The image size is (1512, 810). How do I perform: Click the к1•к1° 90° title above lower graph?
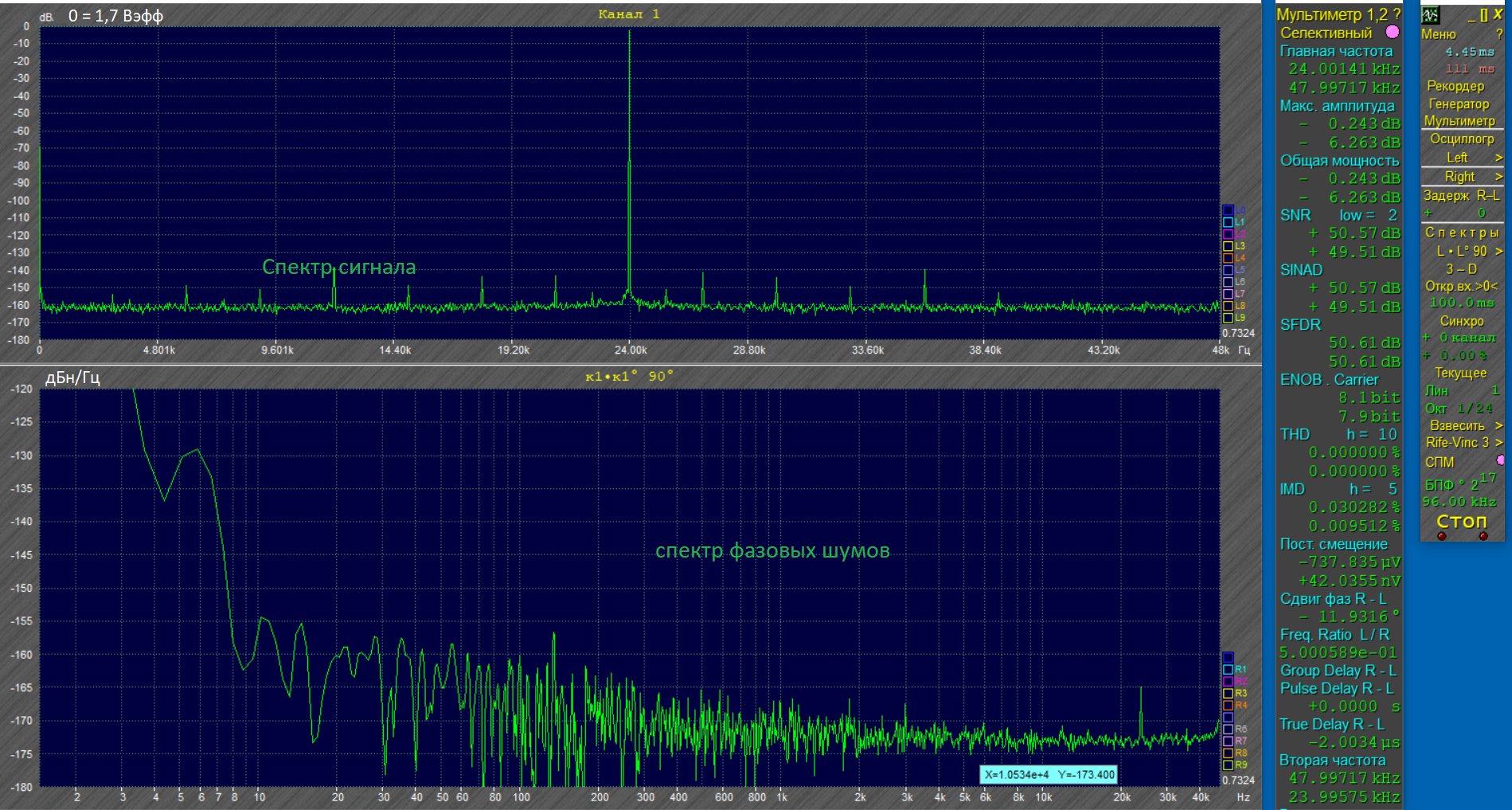click(629, 376)
